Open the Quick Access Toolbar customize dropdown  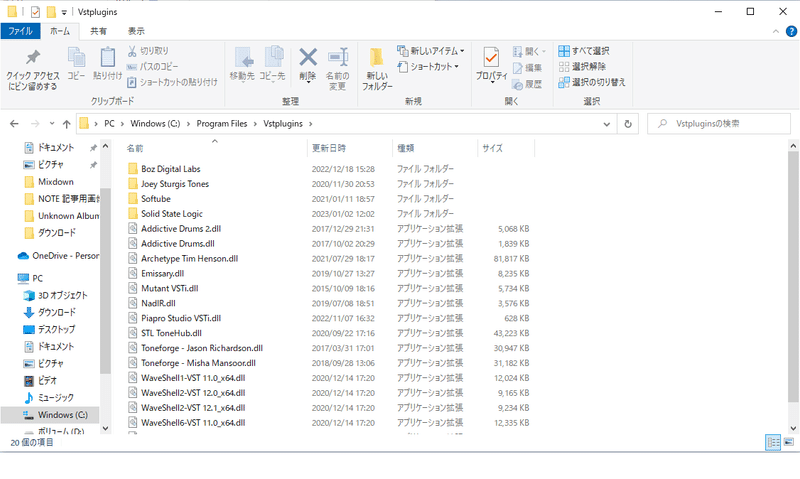[x=64, y=12]
